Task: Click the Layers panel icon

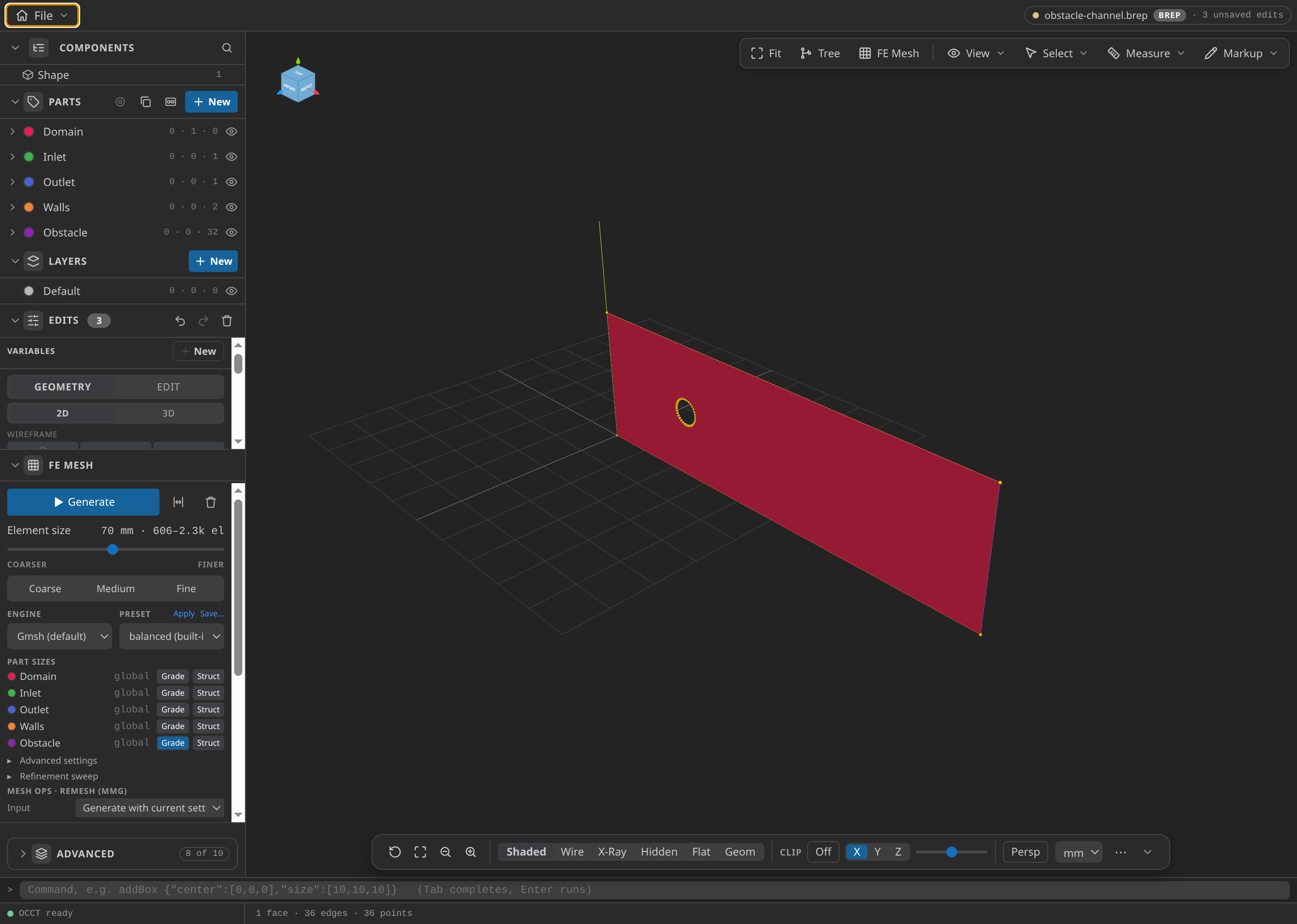Action: pyautogui.click(x=34, y=261)
